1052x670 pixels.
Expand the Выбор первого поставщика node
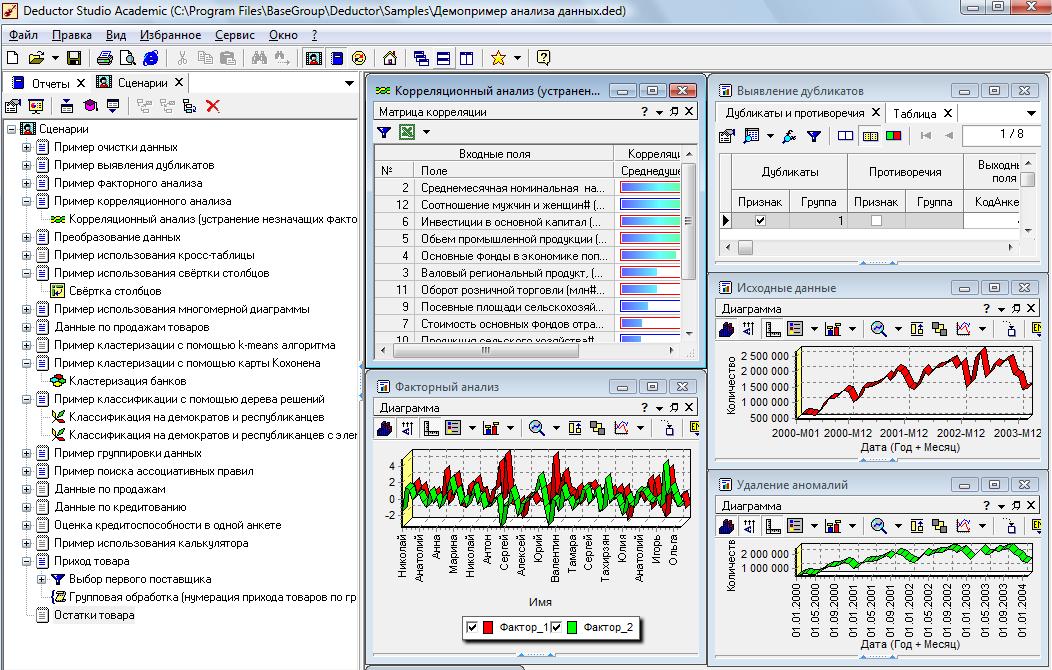click(x=42, y=579)
